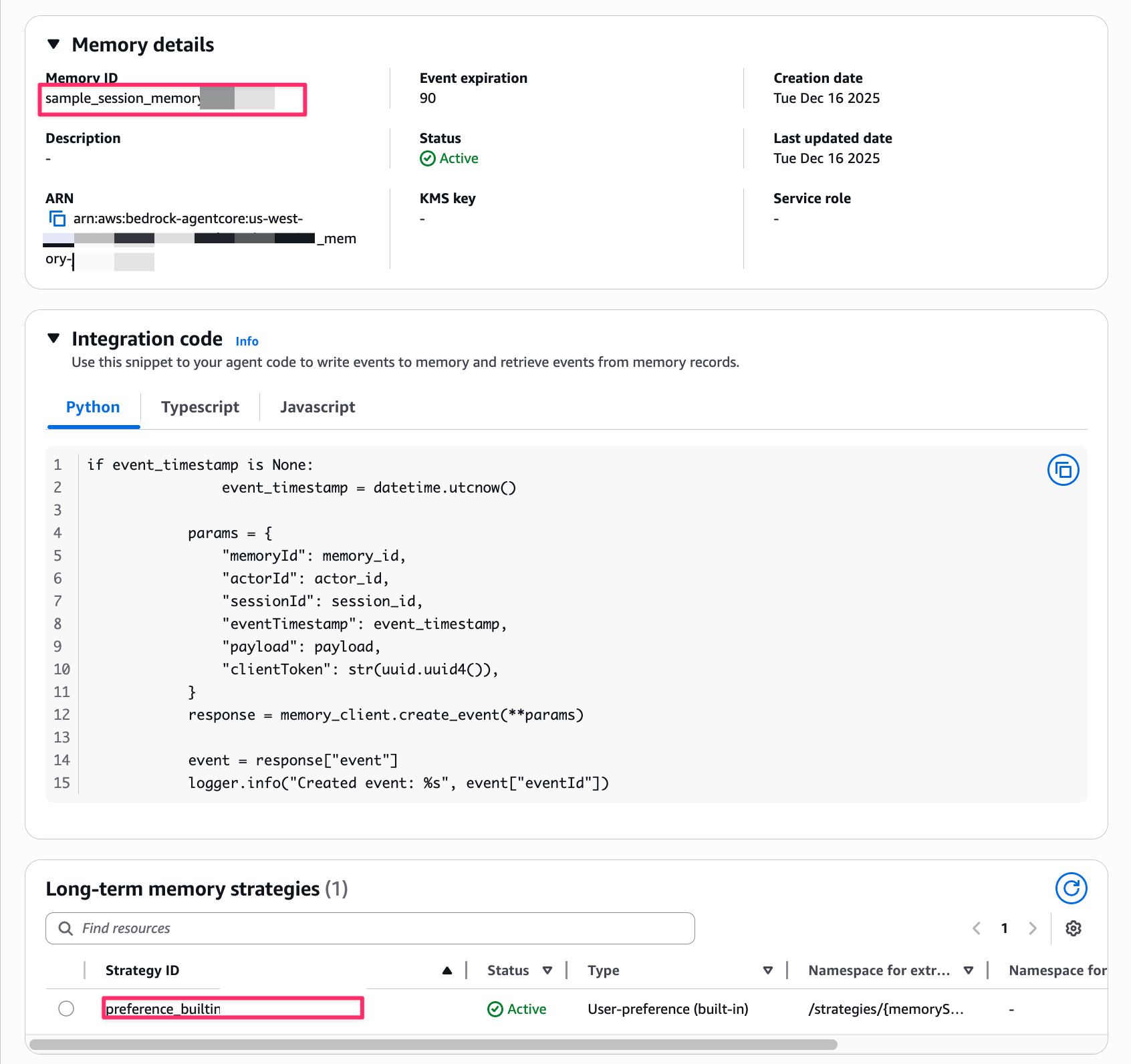This screenshot has height=1064, width=1131.
Task: Sort by Type column arrow
Action: pos(768,970)
